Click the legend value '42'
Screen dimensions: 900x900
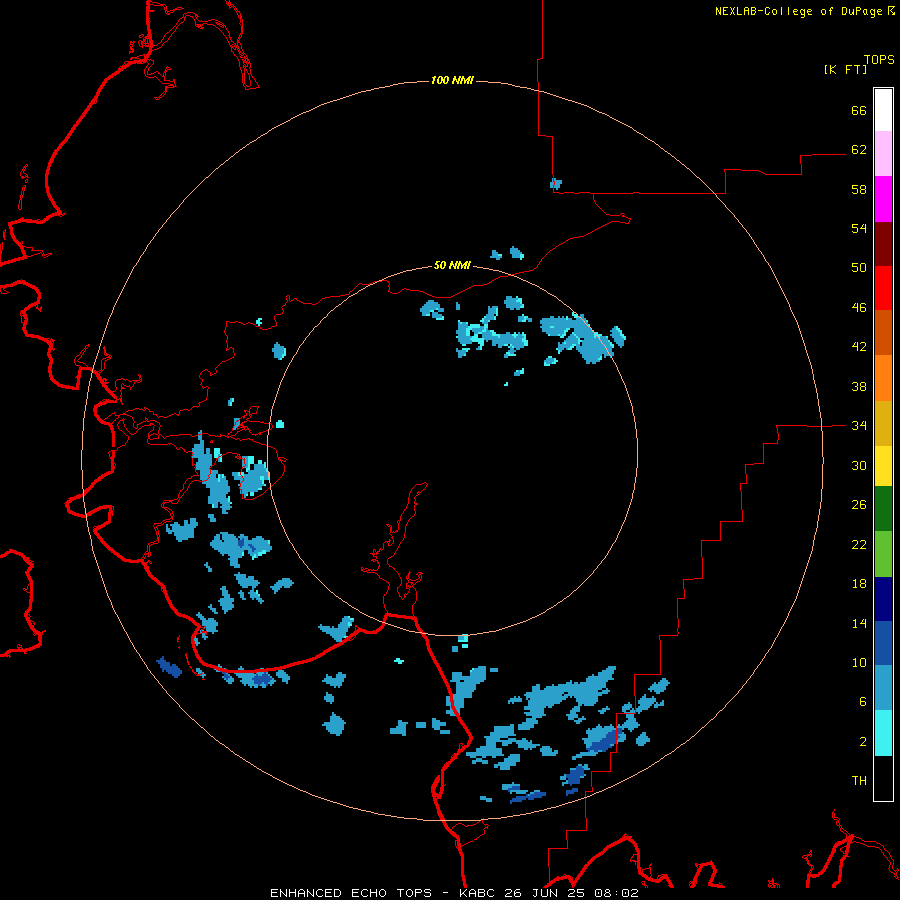(x=859, y=347)
